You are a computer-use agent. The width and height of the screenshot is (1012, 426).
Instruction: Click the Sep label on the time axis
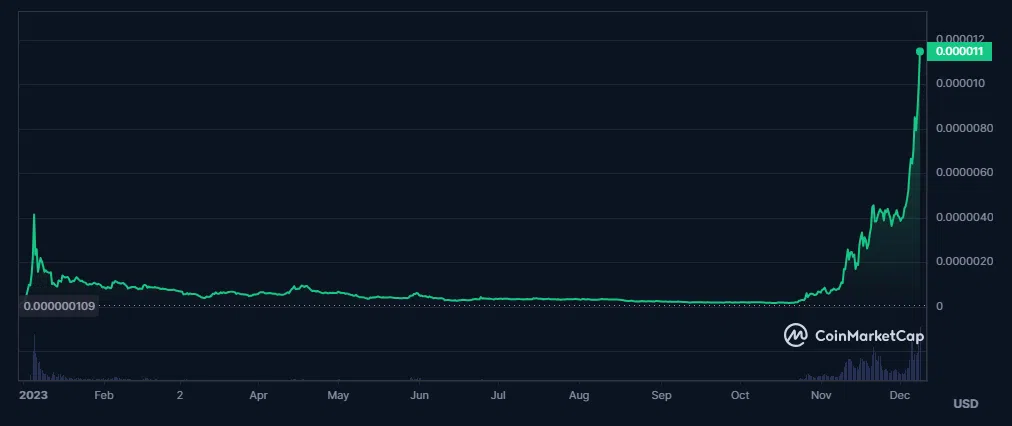(x=661, y=395)
